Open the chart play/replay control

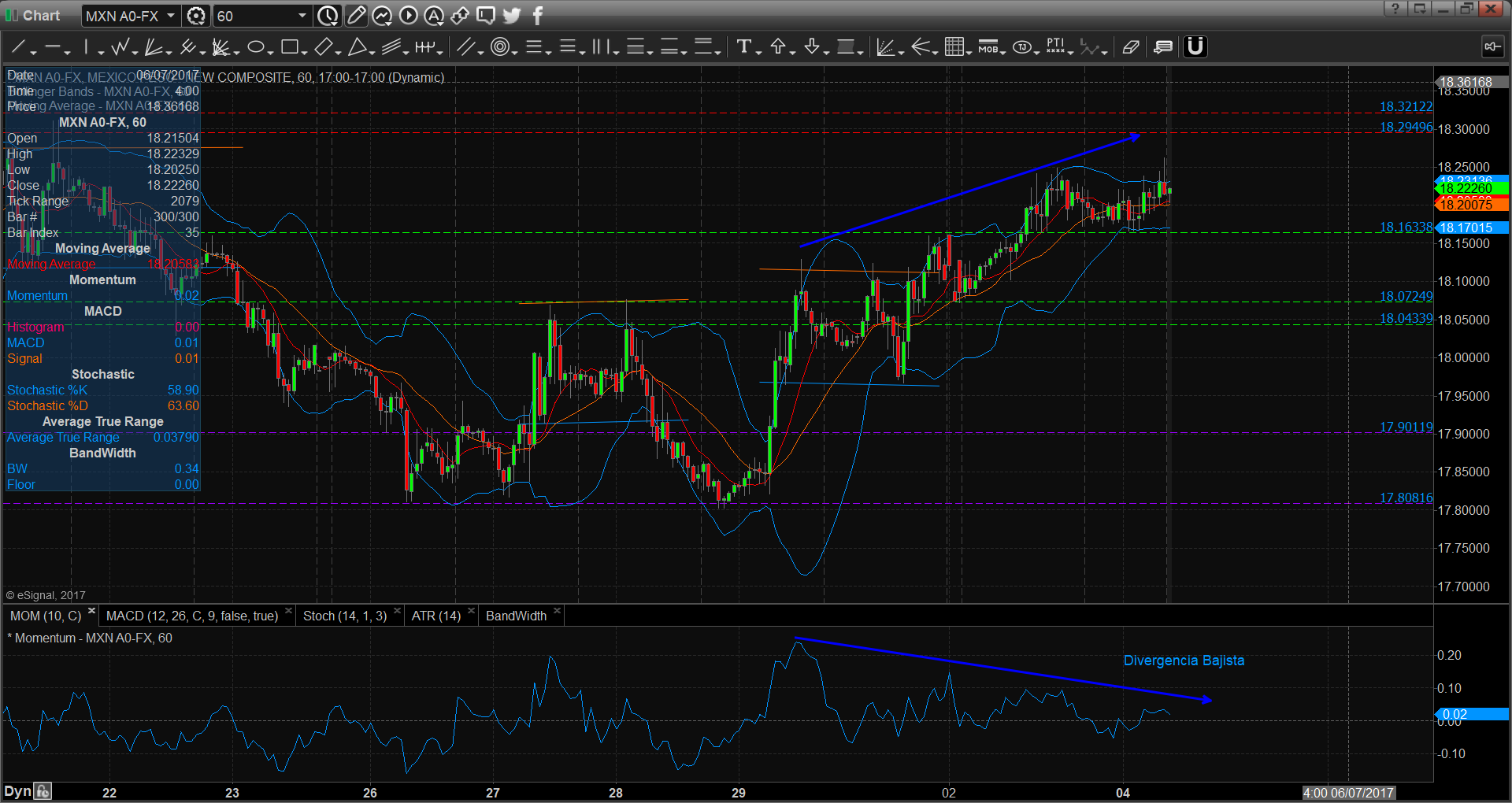pyautogui.click(x=408, y=15)
